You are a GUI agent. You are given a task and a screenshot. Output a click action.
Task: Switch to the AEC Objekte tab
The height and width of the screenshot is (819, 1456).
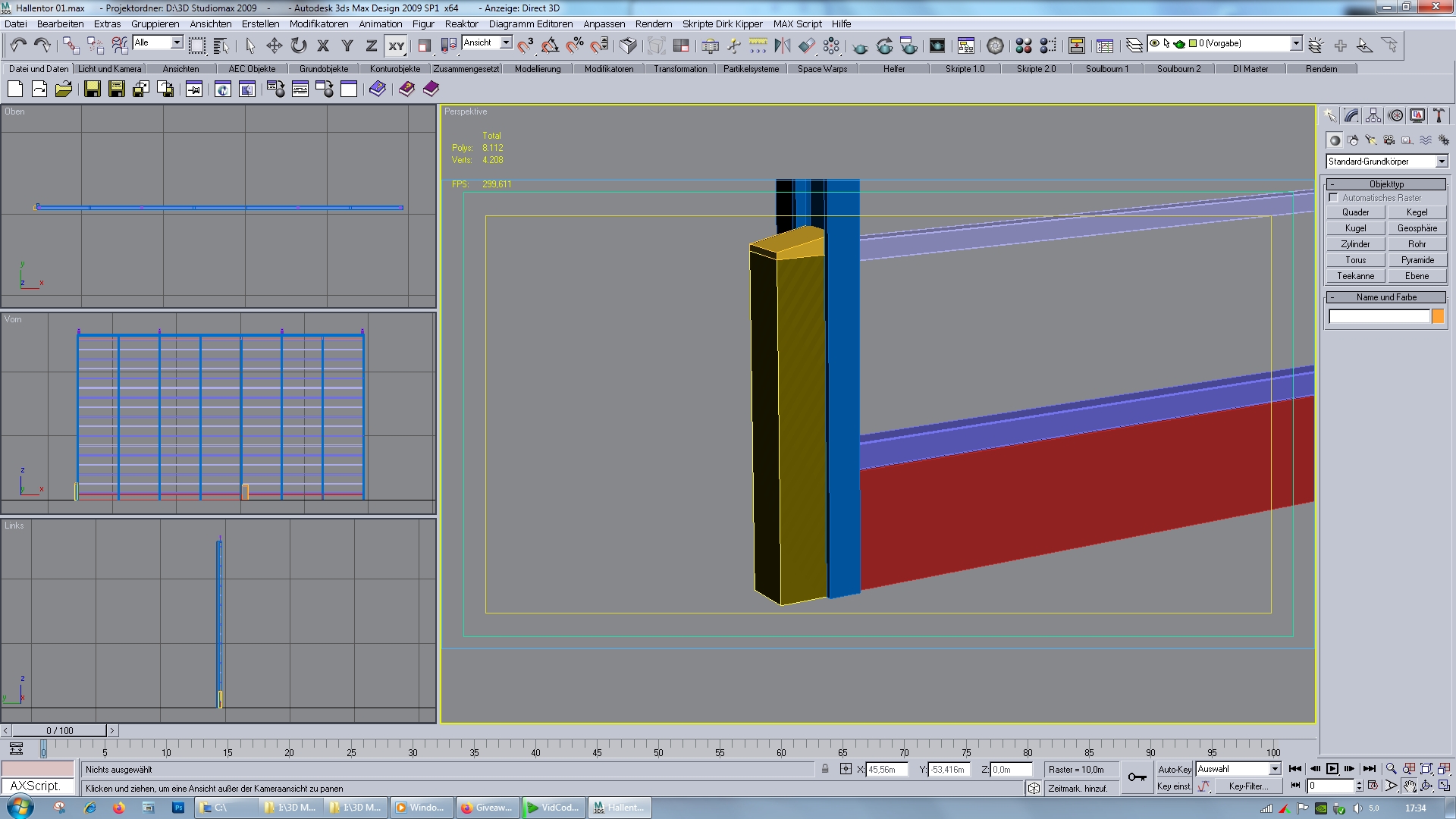click(252, 69)
